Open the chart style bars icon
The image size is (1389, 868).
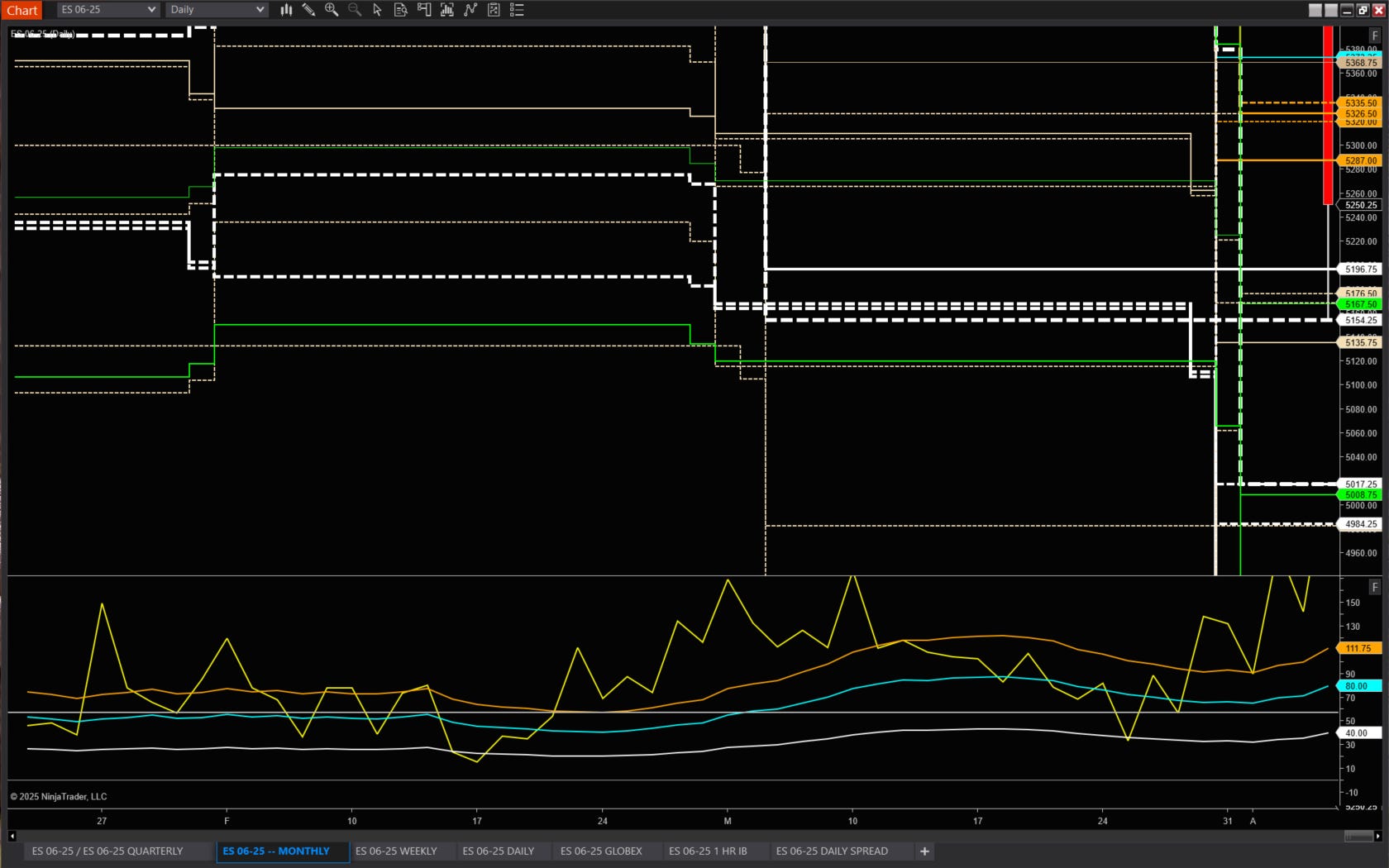coord(286,10)
